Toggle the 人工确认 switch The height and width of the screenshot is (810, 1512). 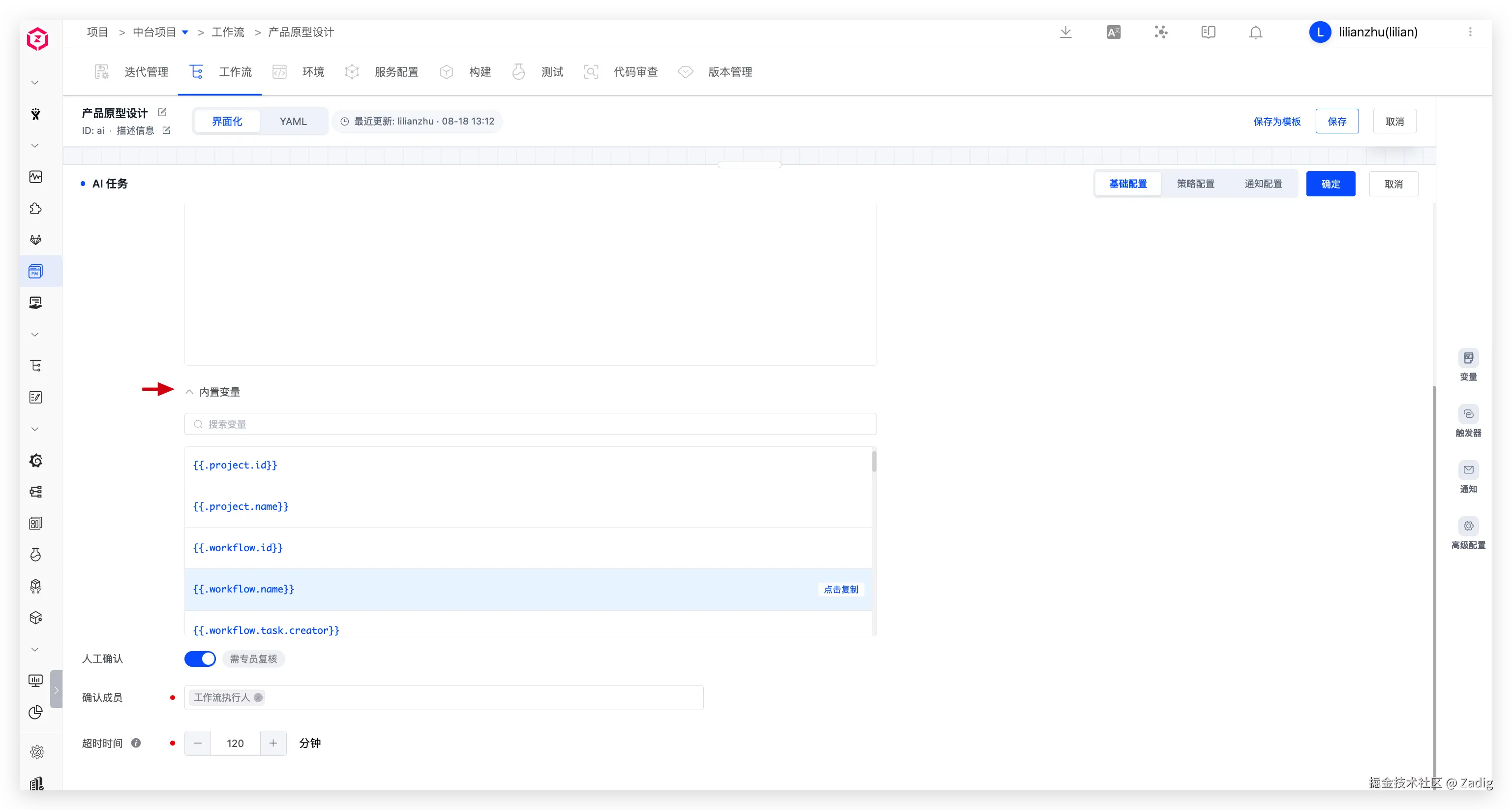(x=200, y=658)
